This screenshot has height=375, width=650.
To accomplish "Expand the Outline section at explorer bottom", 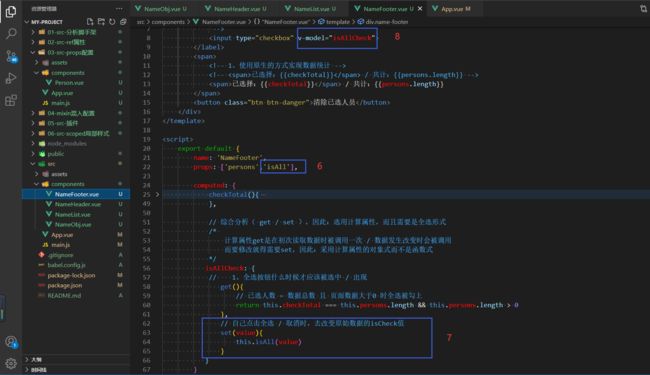I will [77, 359].
